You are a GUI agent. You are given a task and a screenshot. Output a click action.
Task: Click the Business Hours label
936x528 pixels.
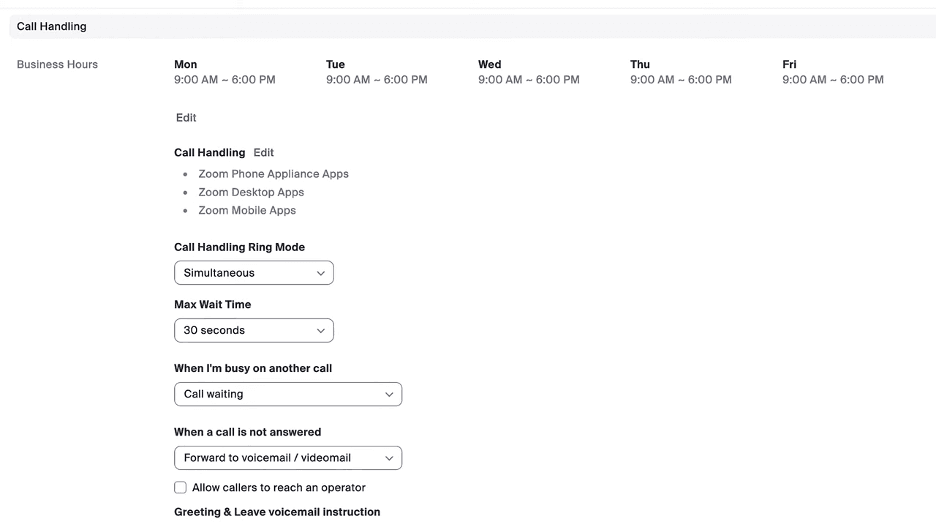pyautogui.click(x=57, y=65)
